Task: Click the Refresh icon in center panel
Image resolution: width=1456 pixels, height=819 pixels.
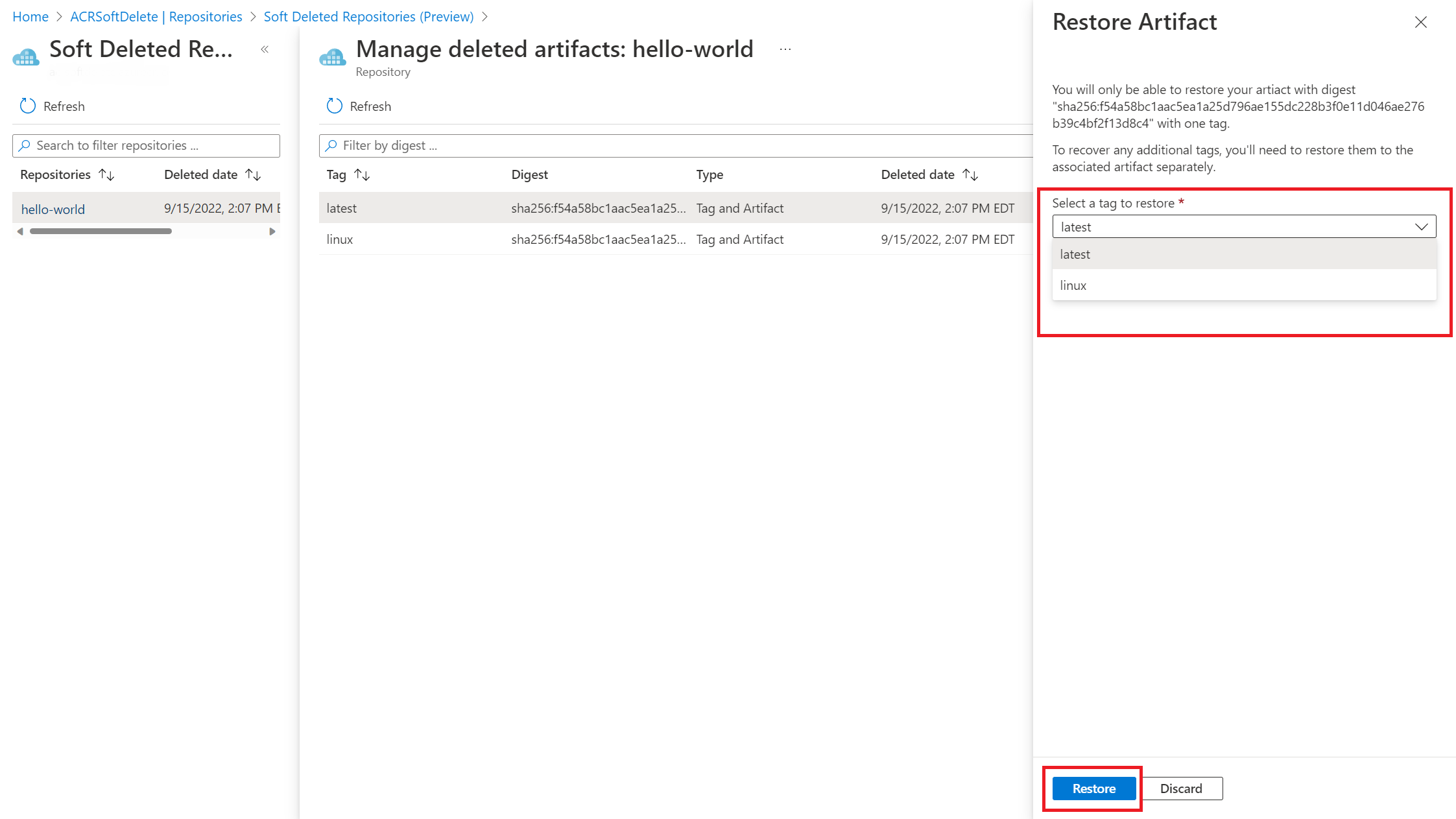Action: coord(334,106)
